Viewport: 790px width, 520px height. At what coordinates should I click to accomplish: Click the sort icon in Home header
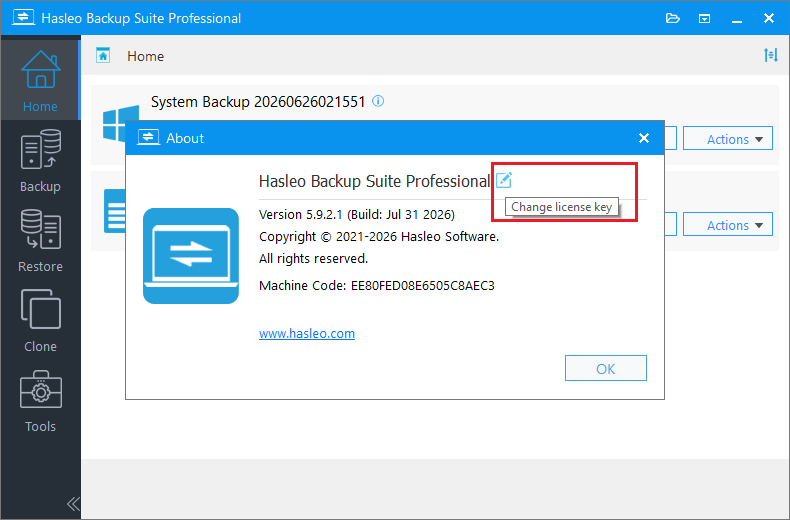(x=770, y=55)
